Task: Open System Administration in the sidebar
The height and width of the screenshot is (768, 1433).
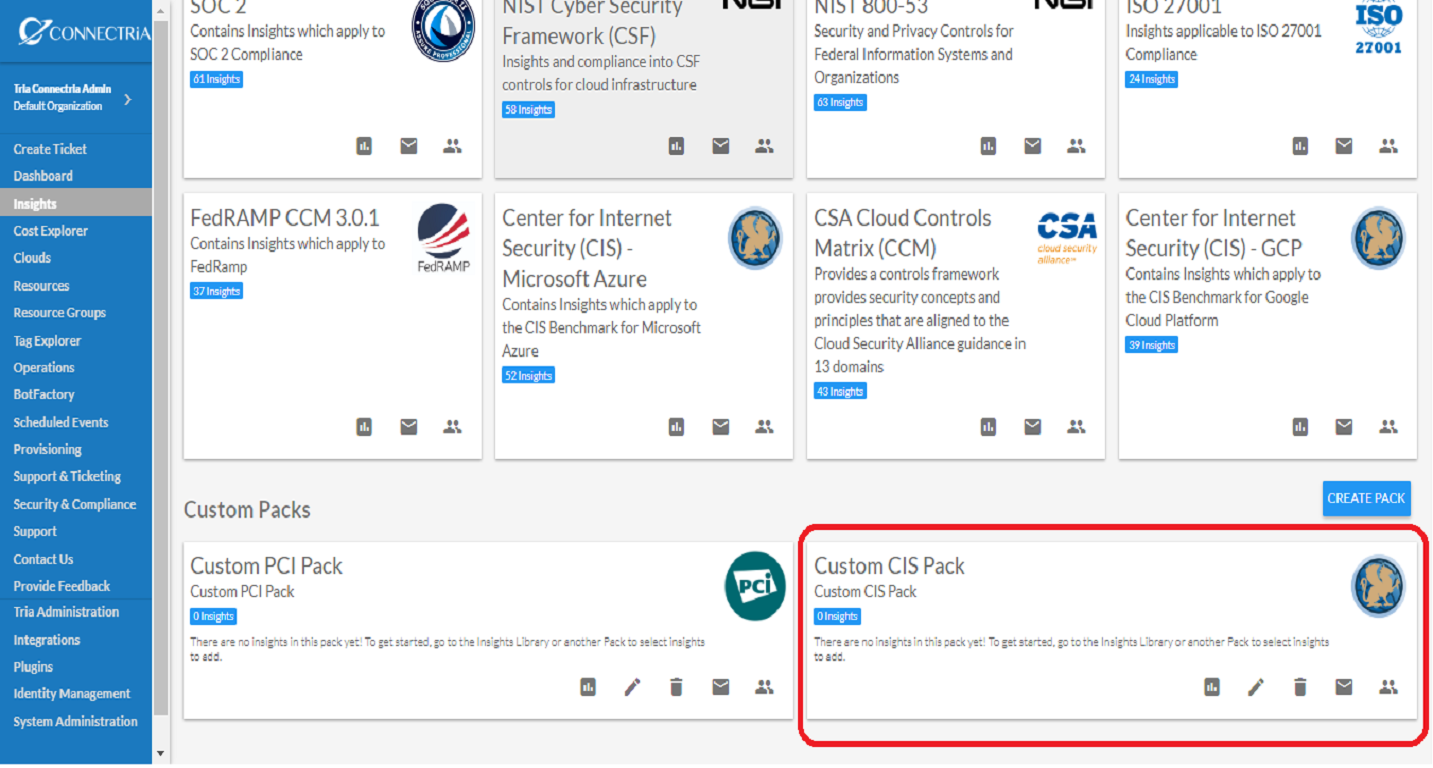Action: (x=76, y=722)
